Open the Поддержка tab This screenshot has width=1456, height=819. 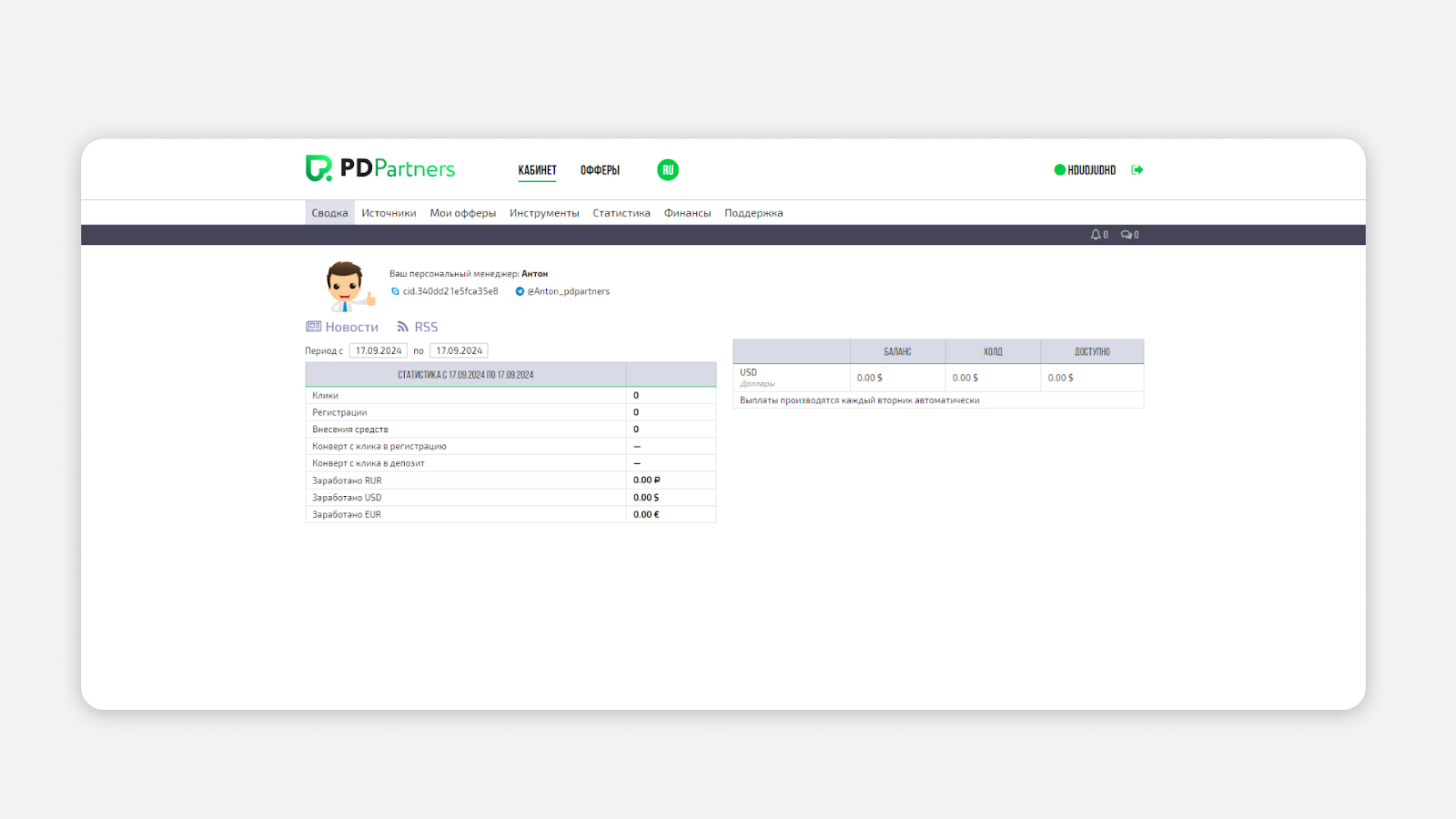pyautogui.click(x=753, y=213)
